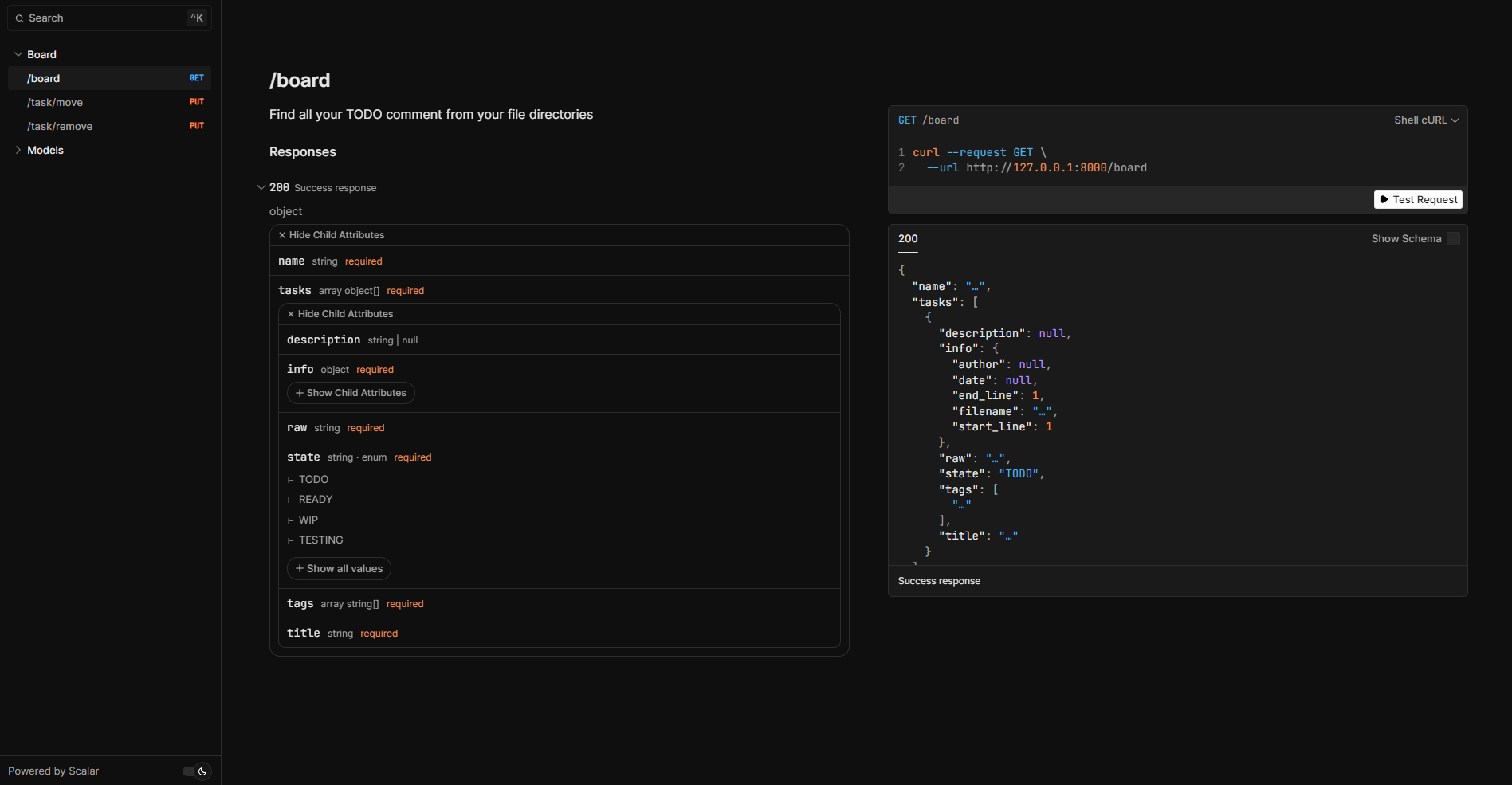This screenshot has width=1512, height=785.
Task: Click the play icon in Test Request
Action: 1384,199
